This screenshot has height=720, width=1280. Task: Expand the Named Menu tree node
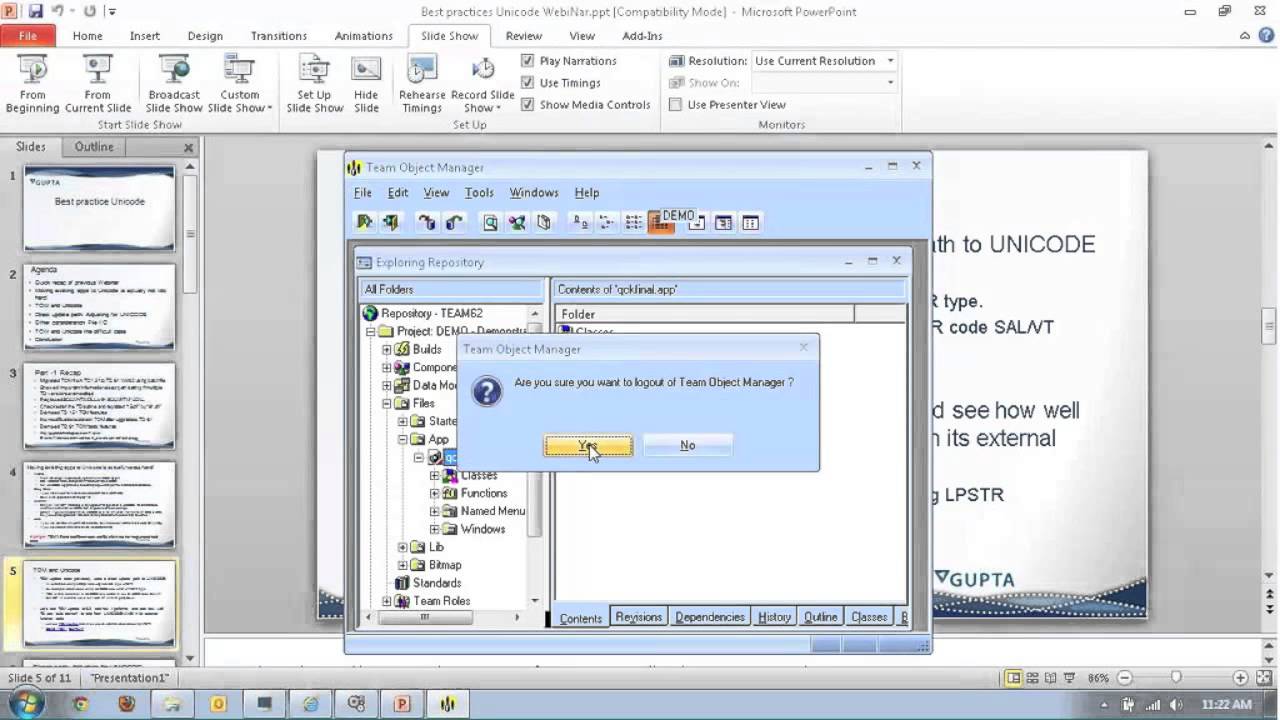click(435, 511)
